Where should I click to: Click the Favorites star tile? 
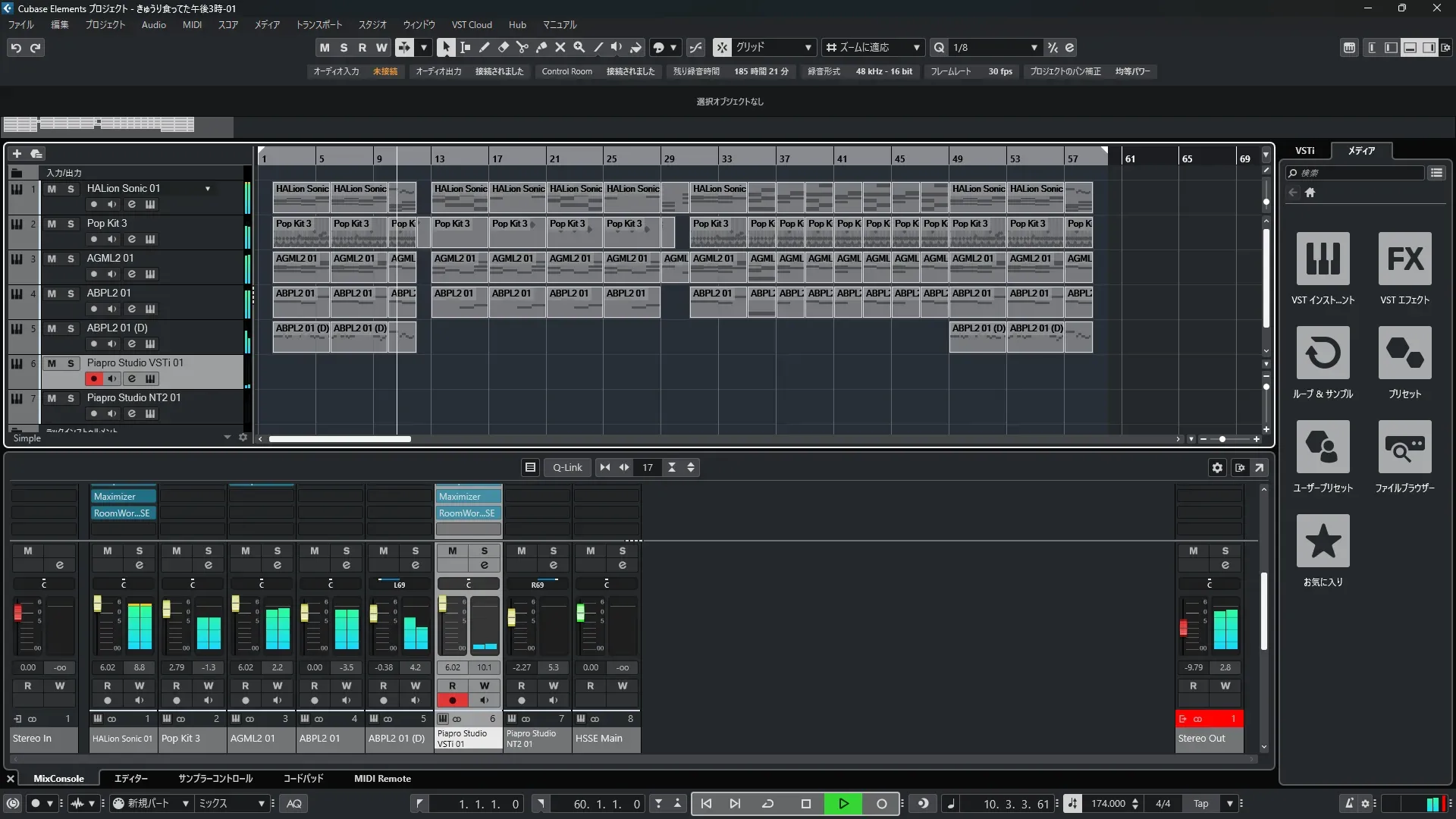(1323, 541)
